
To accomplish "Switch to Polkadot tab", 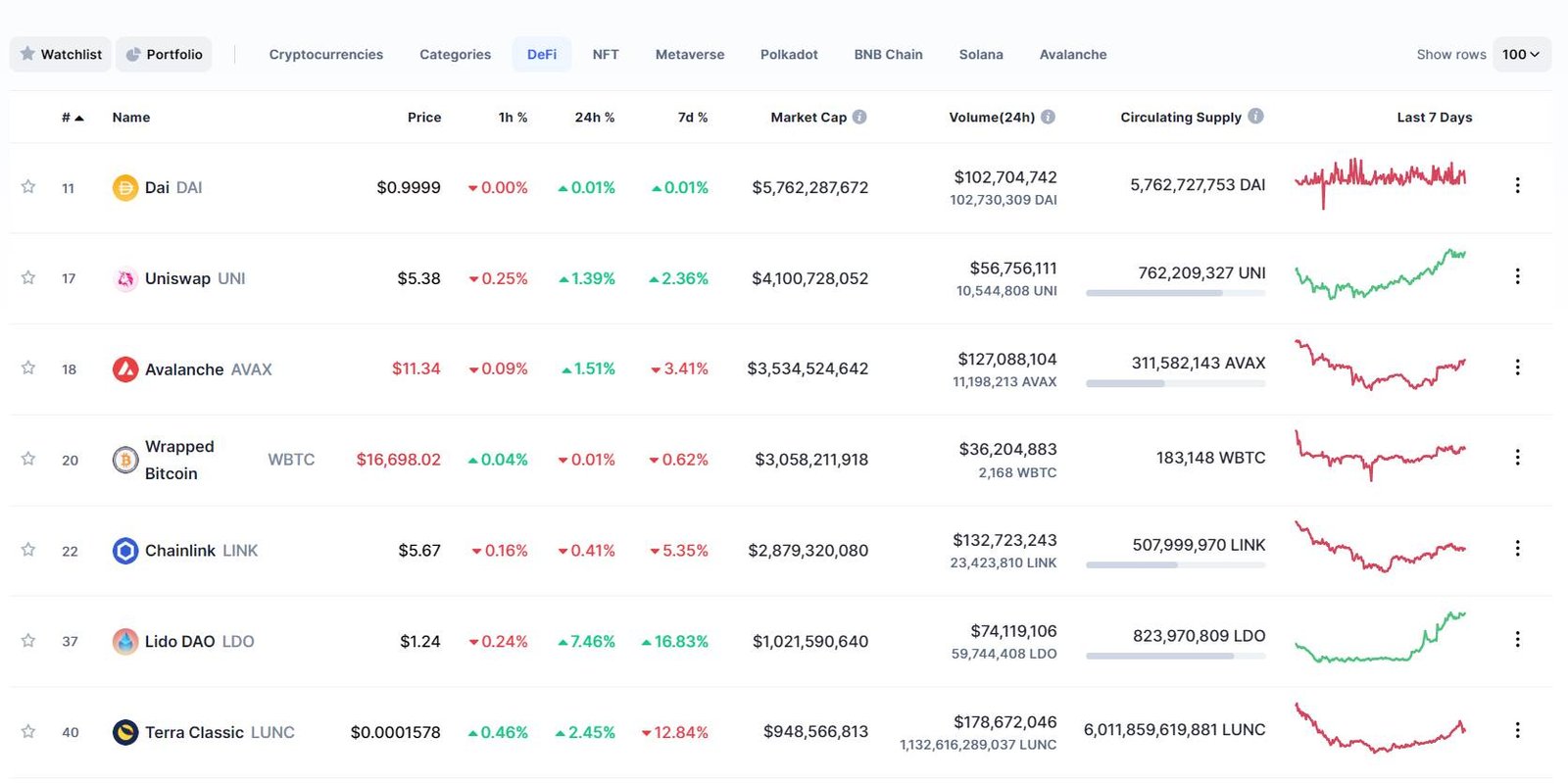I will [789, 55].
